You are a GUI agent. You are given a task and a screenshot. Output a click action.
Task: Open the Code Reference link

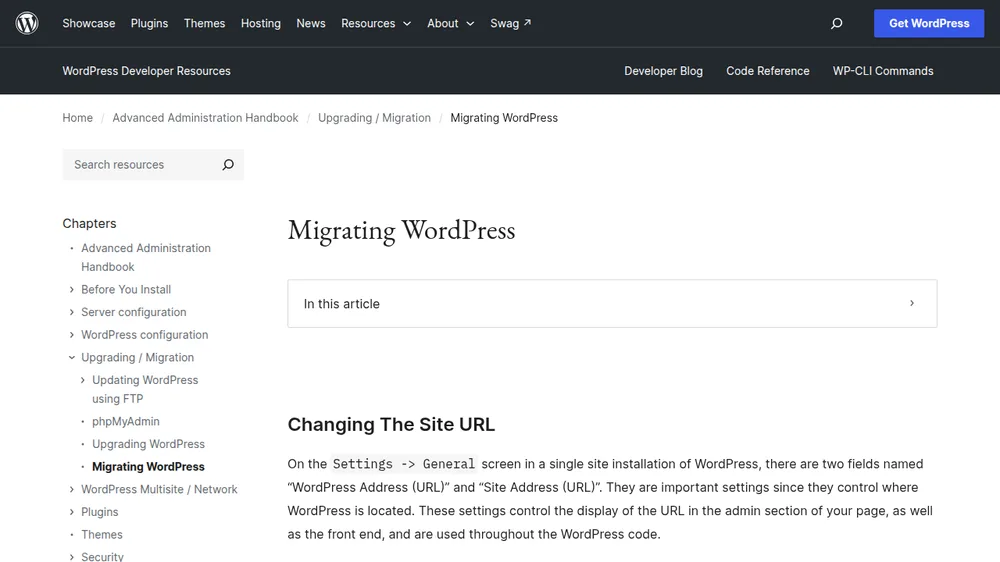point(767,71)
